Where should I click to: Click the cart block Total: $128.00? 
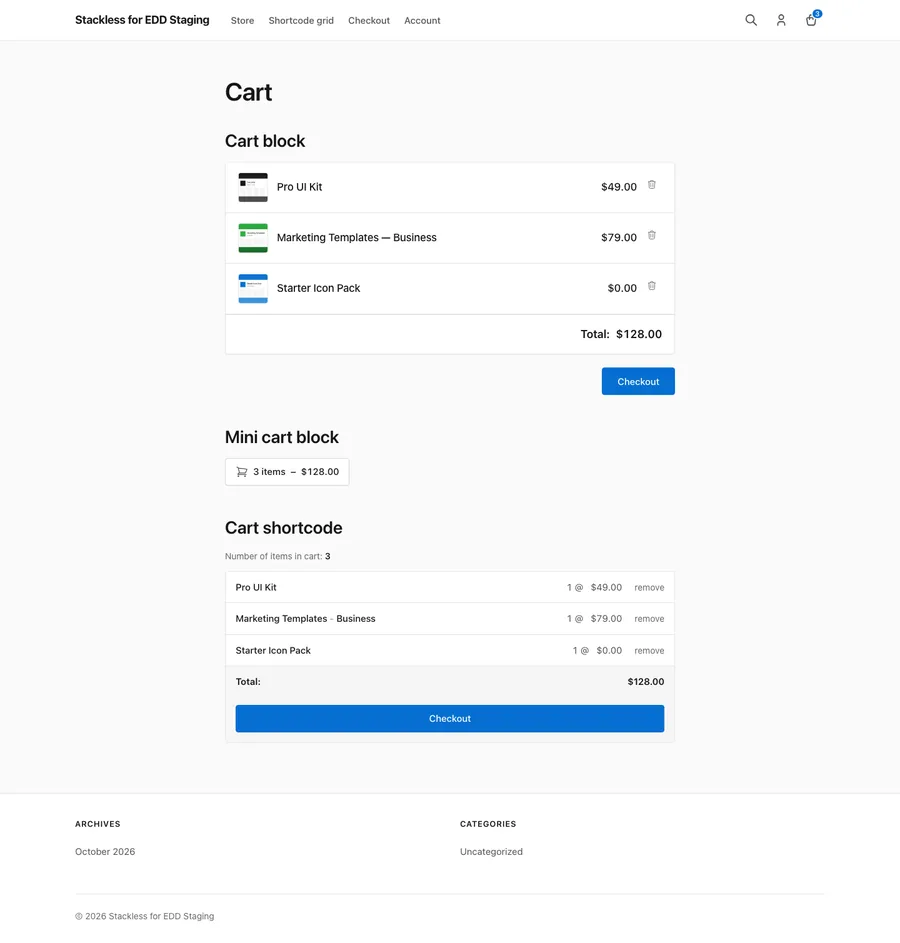[621, 334]
